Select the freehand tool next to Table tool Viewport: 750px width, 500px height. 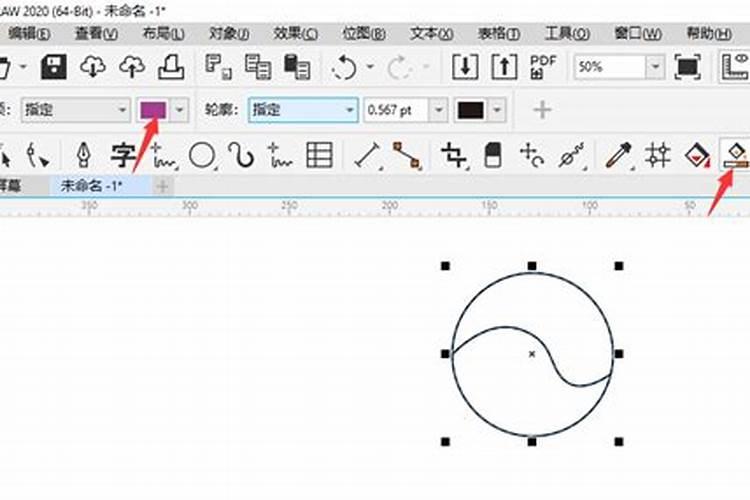point(280,155)
